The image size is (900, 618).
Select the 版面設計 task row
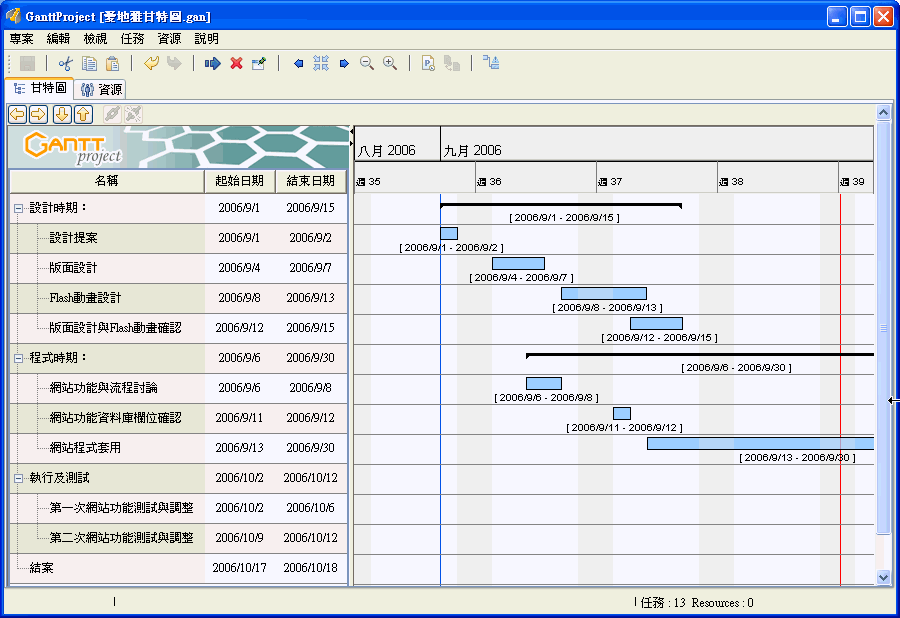(179, 268)
